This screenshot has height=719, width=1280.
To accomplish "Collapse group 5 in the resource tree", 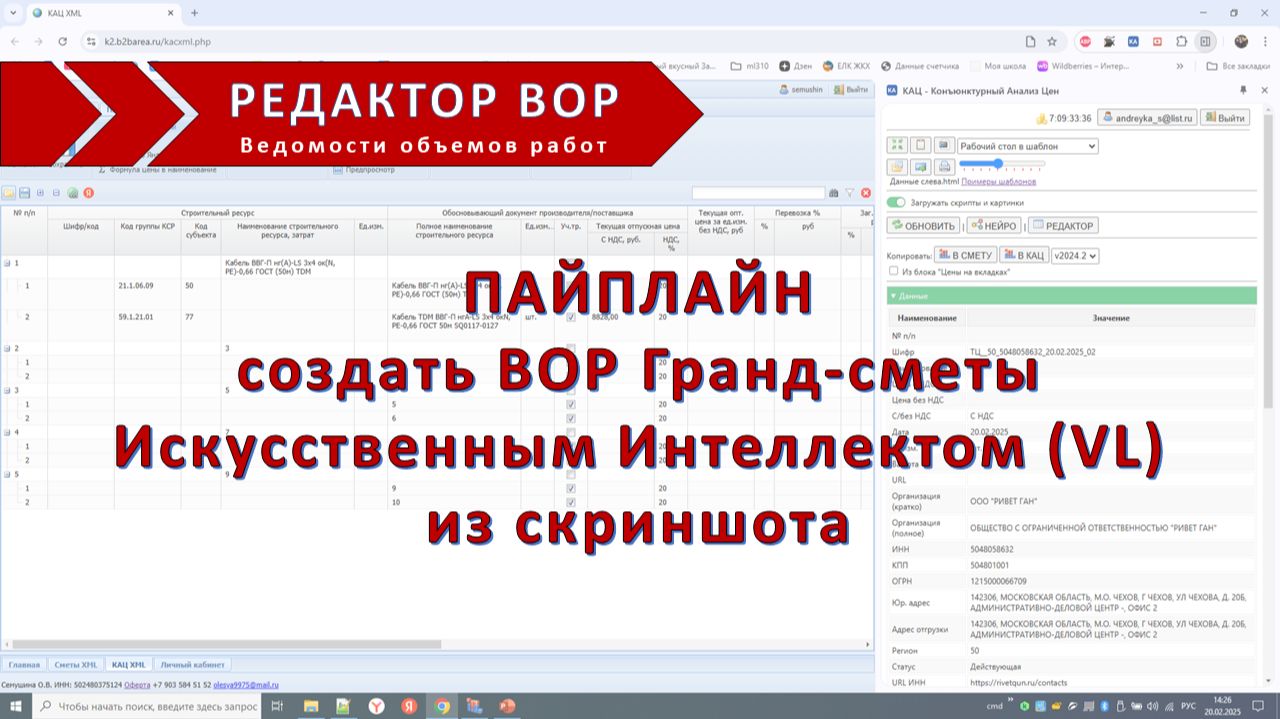I will coord(7,475).
